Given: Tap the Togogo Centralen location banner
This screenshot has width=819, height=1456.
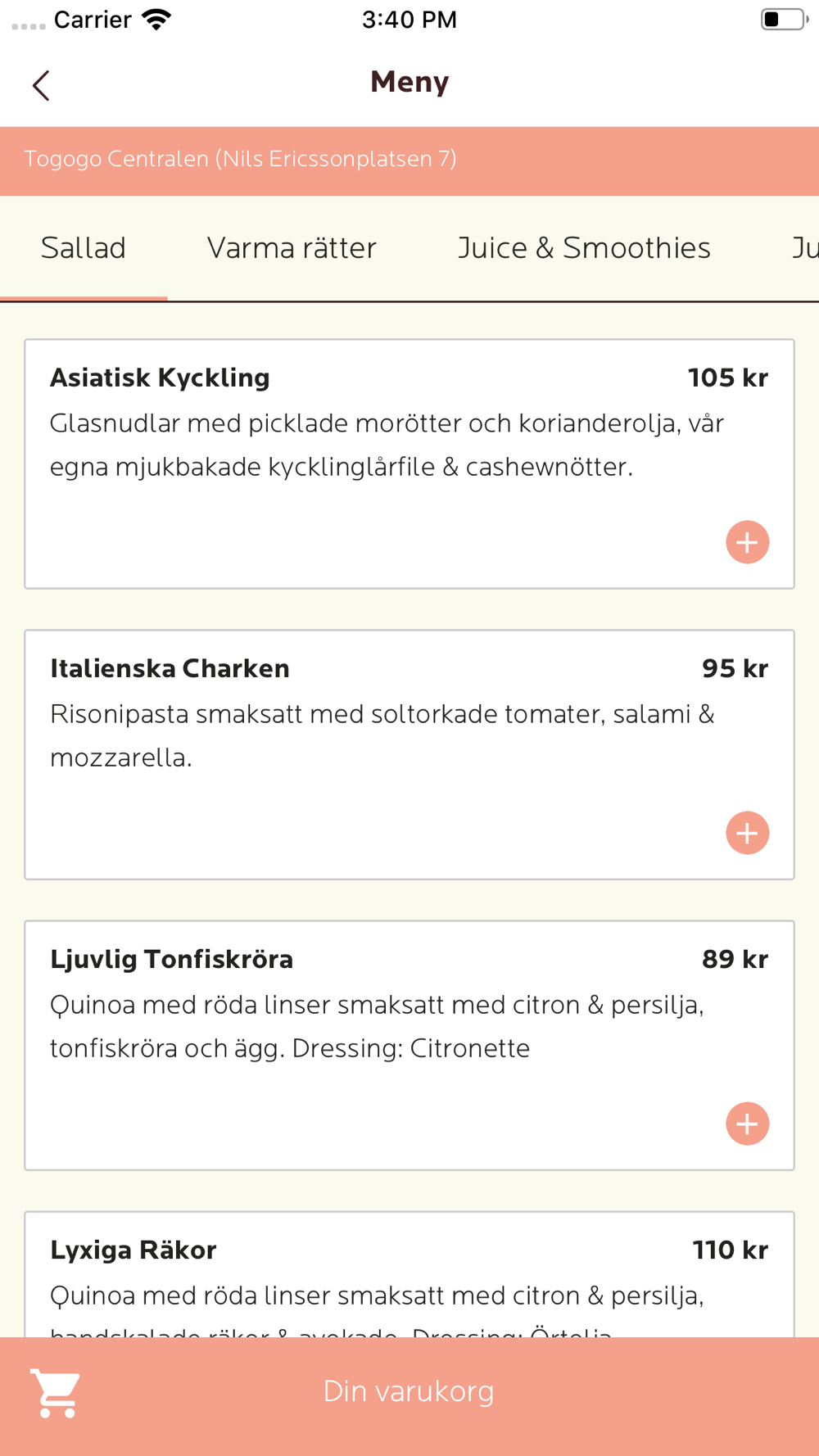Looking at the screenshot, I should click(241, 160).
